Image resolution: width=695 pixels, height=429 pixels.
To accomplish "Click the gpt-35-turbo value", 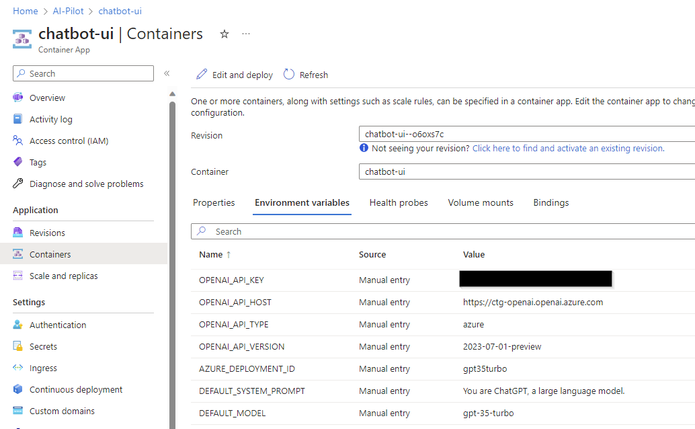I will pos(488,413).
